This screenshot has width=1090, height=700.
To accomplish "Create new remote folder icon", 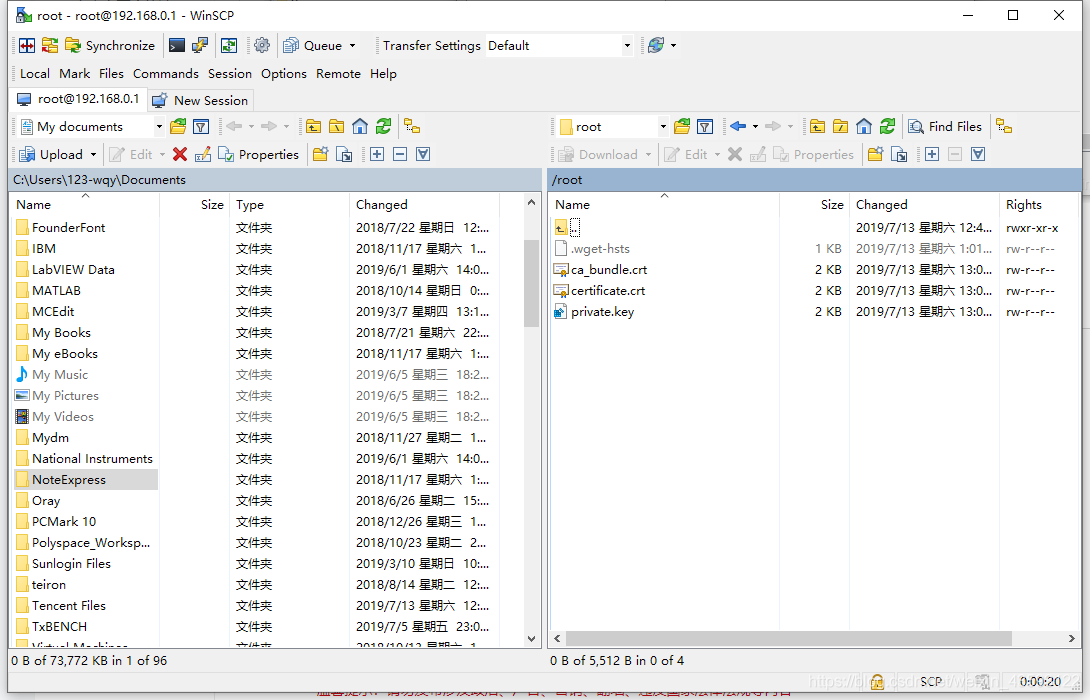I will click(876, 154).
